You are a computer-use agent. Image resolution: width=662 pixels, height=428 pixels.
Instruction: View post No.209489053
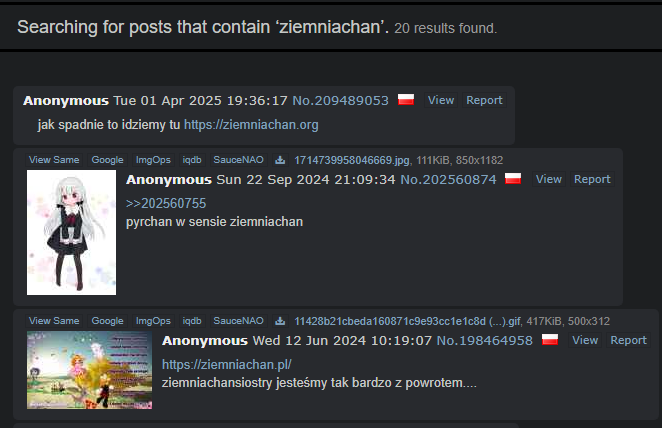click(x=441, y=100)
